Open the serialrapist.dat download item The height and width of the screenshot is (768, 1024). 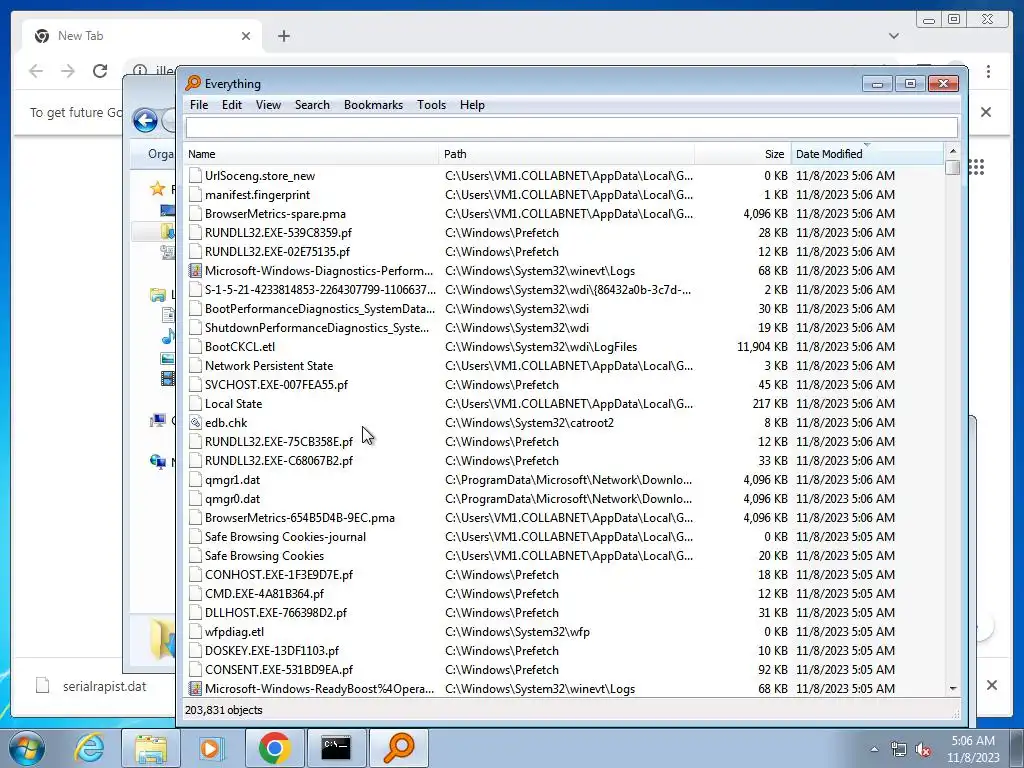[91, 686]
